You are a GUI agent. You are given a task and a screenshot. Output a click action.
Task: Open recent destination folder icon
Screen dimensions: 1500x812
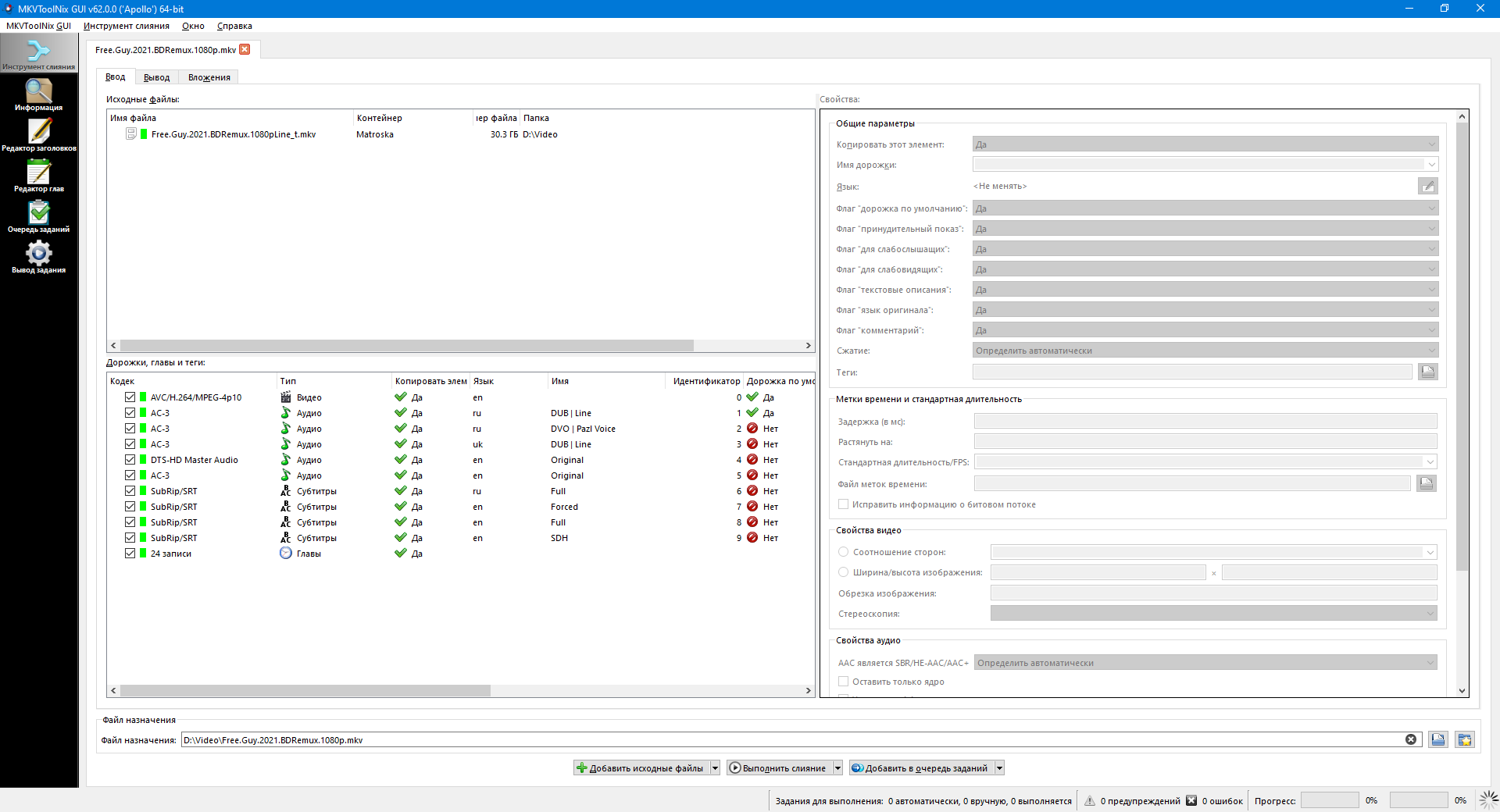(x=1465, y=739)
